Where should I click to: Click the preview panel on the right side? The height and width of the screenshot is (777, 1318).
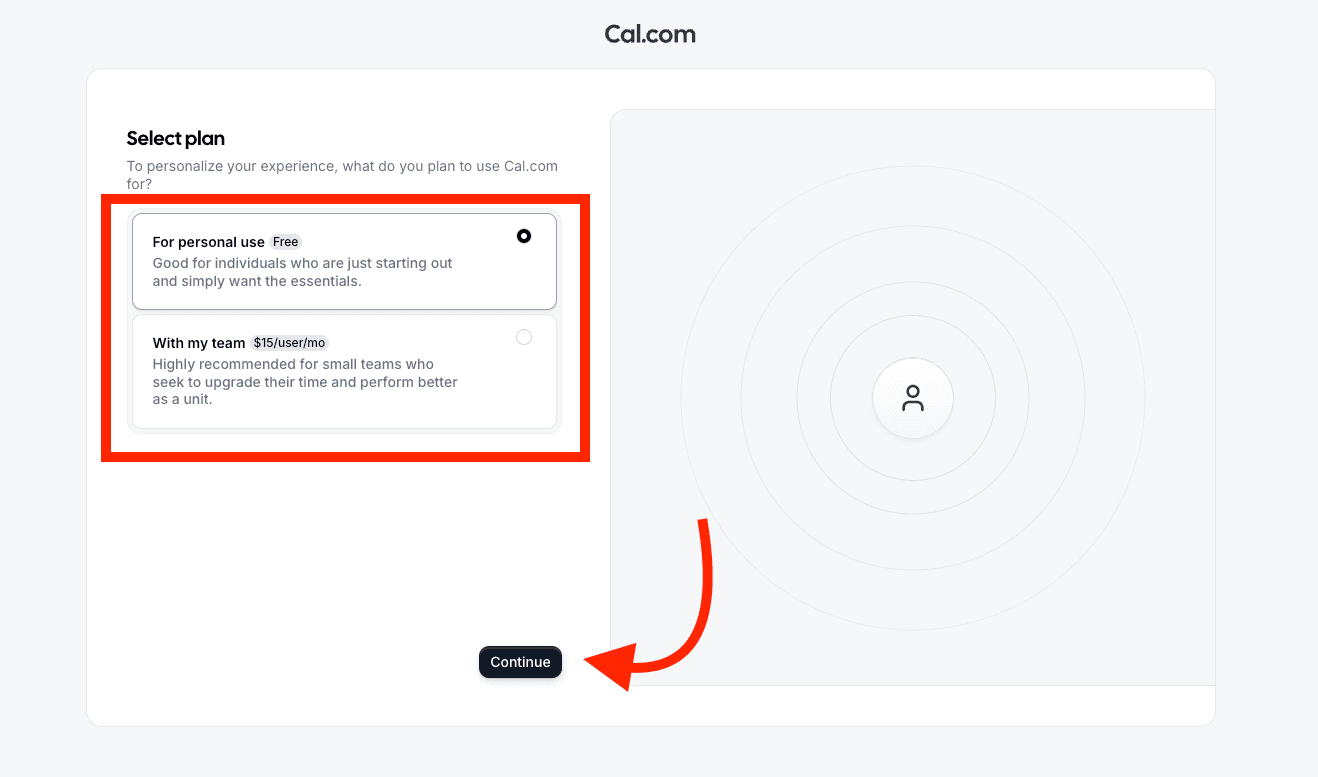pyautogui.click(x=1100, y=600)
